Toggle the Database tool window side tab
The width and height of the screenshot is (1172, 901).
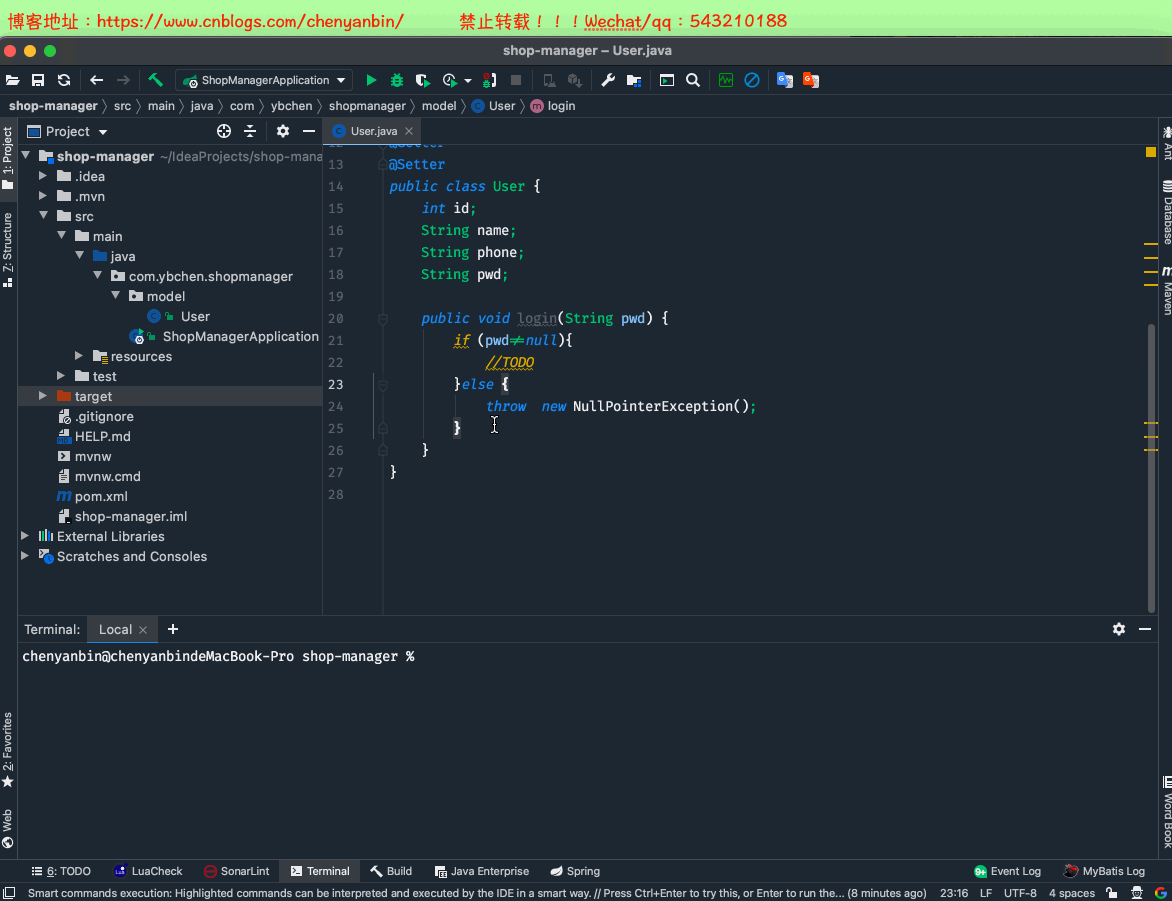[1166, 212]
